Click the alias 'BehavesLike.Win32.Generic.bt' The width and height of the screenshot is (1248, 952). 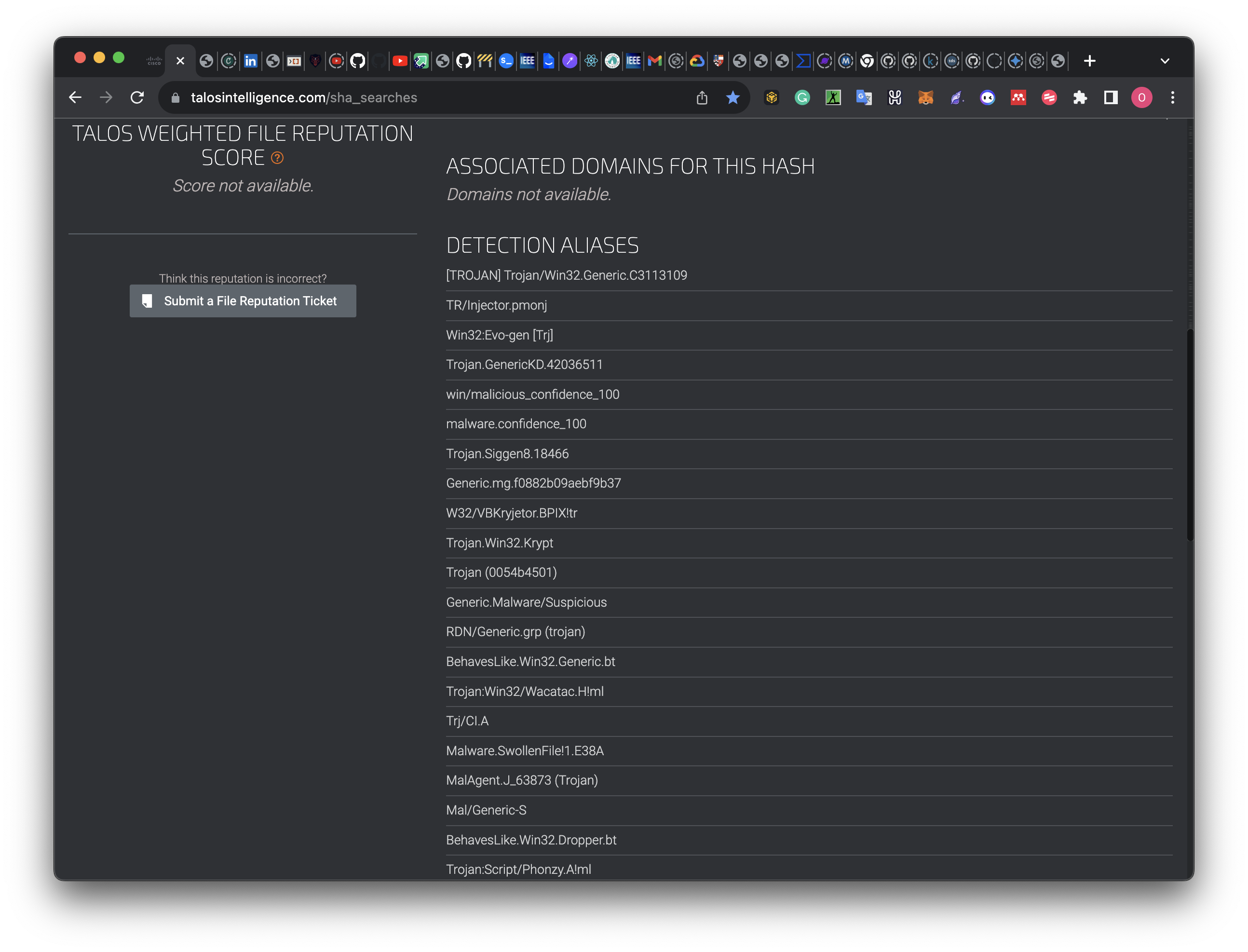point(530,662)
